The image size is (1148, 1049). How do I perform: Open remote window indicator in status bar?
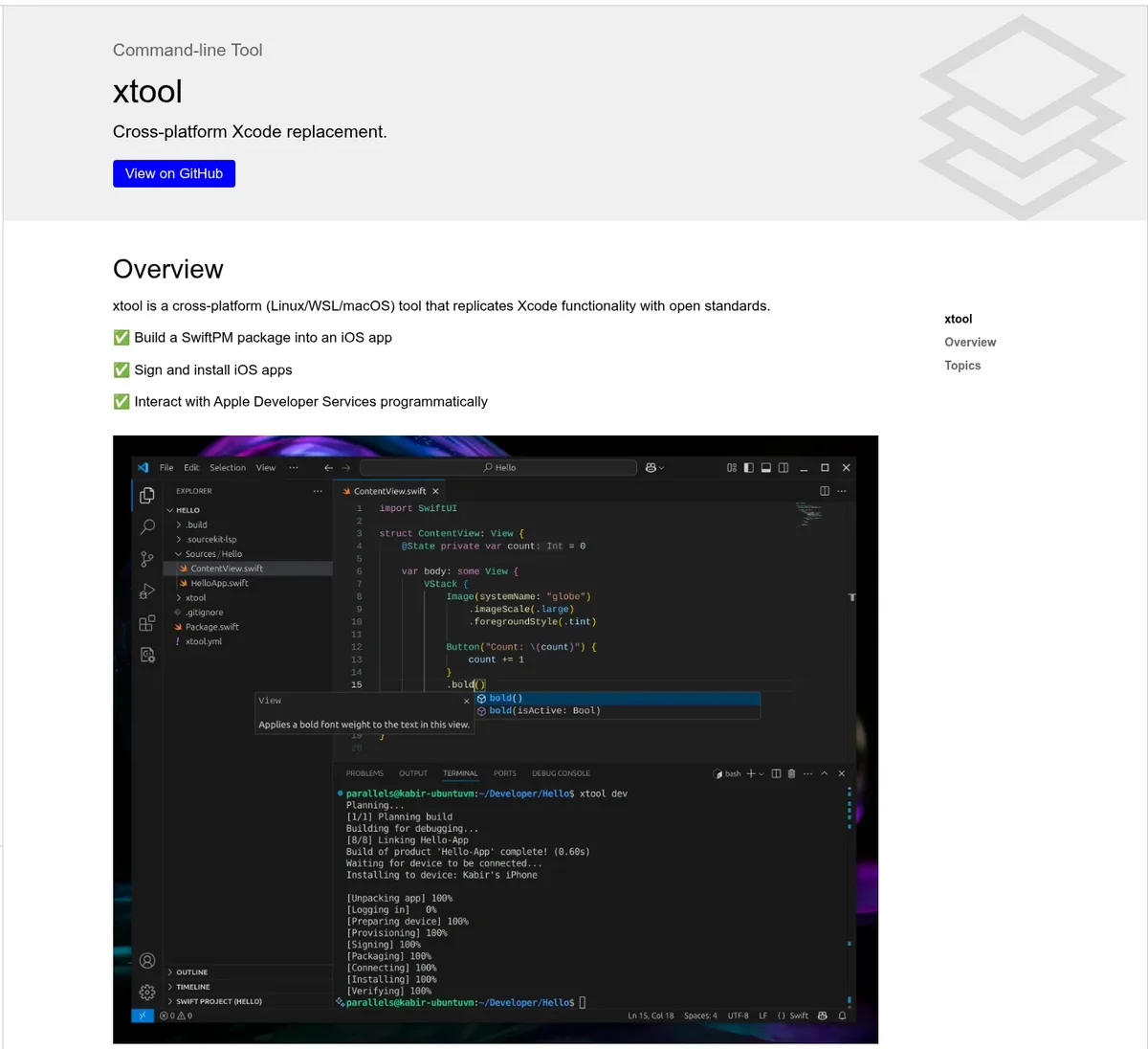click(x=143, y=1016)
